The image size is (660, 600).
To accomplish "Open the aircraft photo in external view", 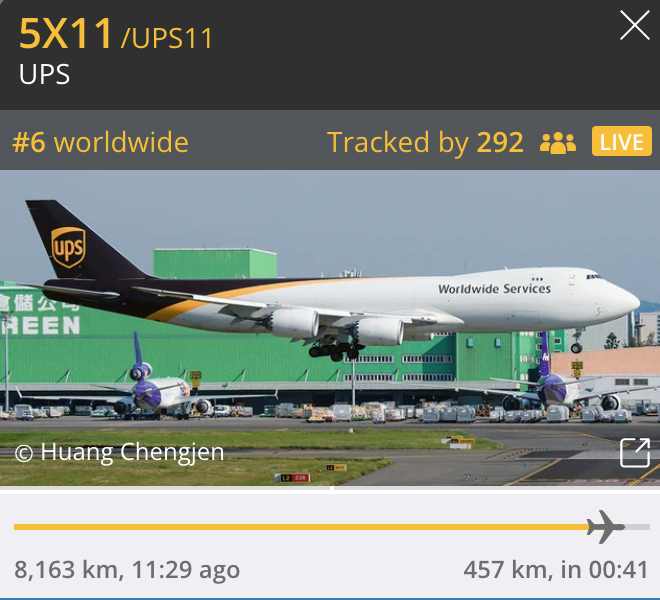I will (635, 453).
